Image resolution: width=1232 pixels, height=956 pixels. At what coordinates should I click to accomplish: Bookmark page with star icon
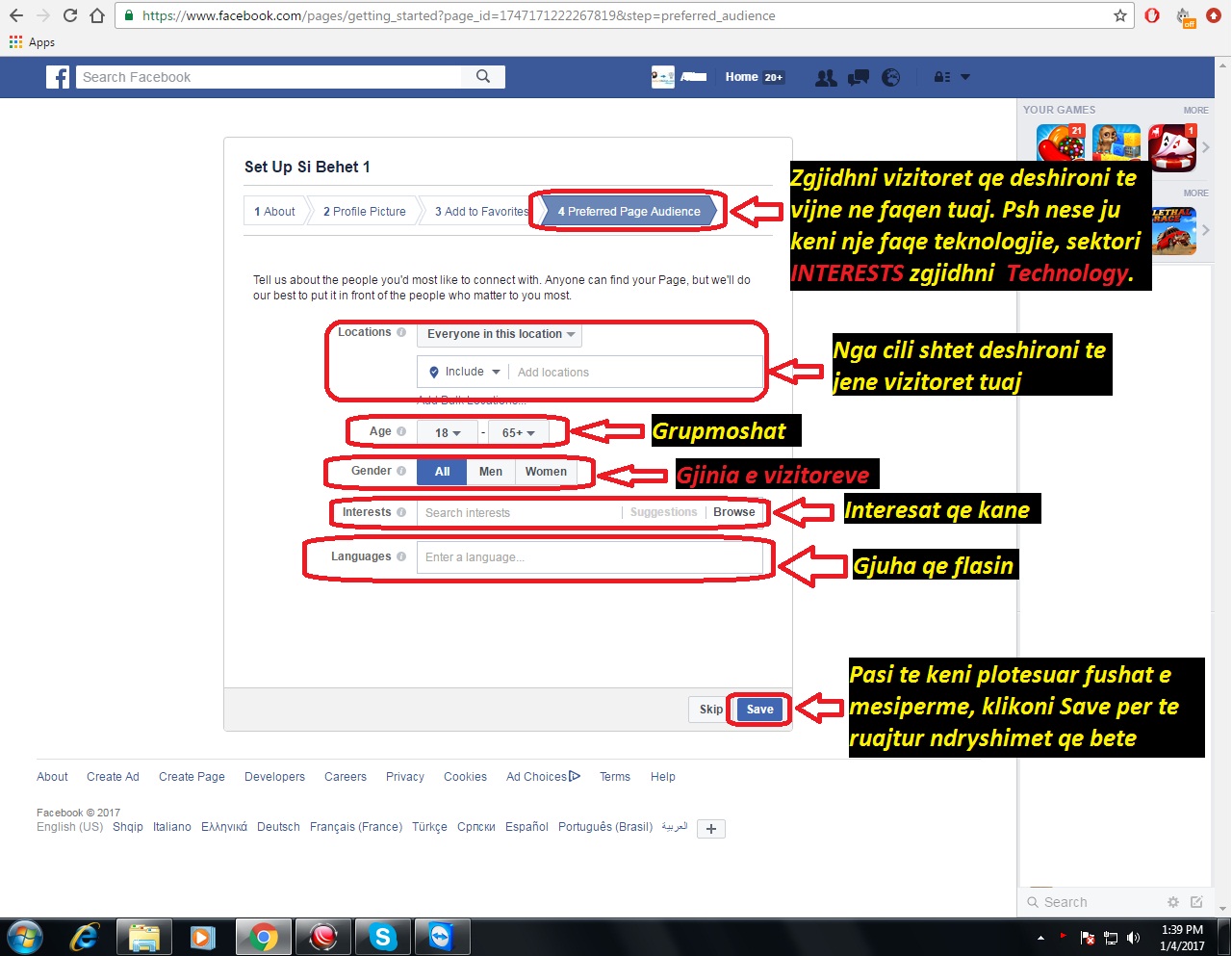point(1120,15)
